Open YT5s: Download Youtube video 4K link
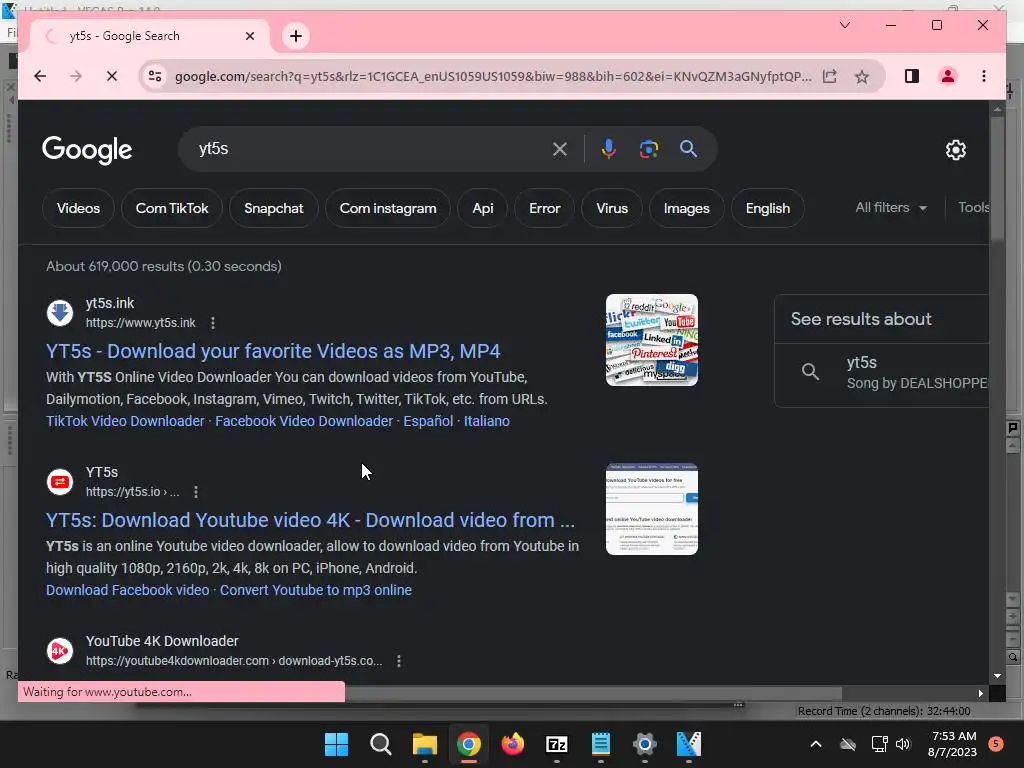This screenshot has height=768, width=1024. pyautogui.click(x=310, y=520)
